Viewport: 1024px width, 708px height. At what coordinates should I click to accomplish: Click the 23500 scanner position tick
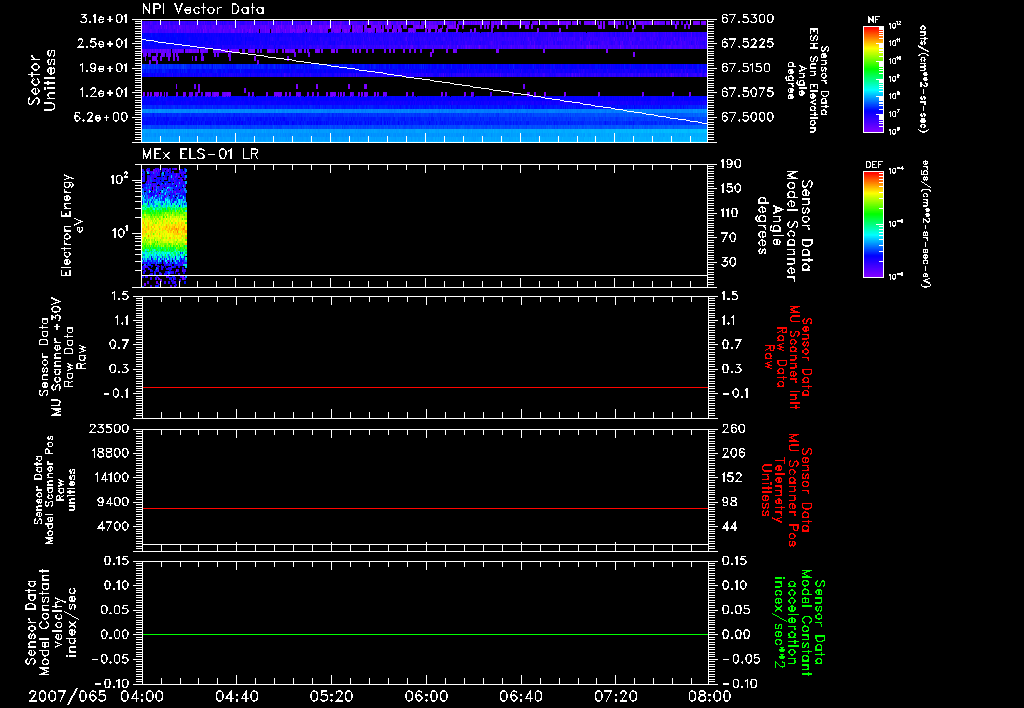point(108,429)
